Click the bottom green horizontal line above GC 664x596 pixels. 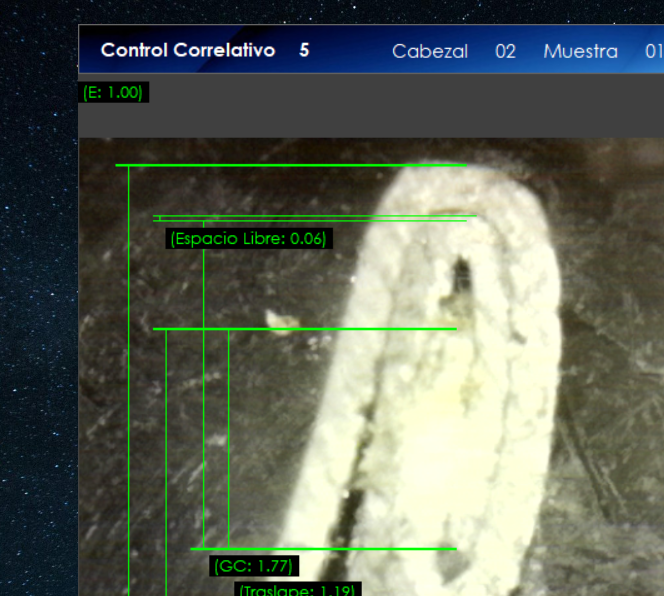tap(323, 549)
